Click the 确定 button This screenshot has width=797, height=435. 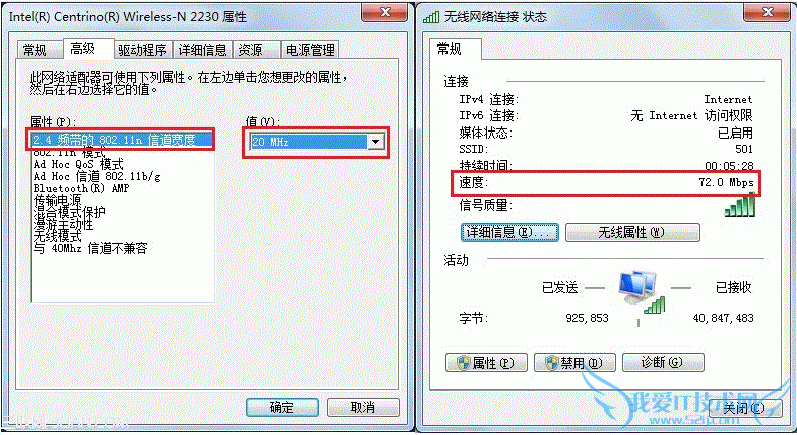pyautogui.click(x=282, y=407)
